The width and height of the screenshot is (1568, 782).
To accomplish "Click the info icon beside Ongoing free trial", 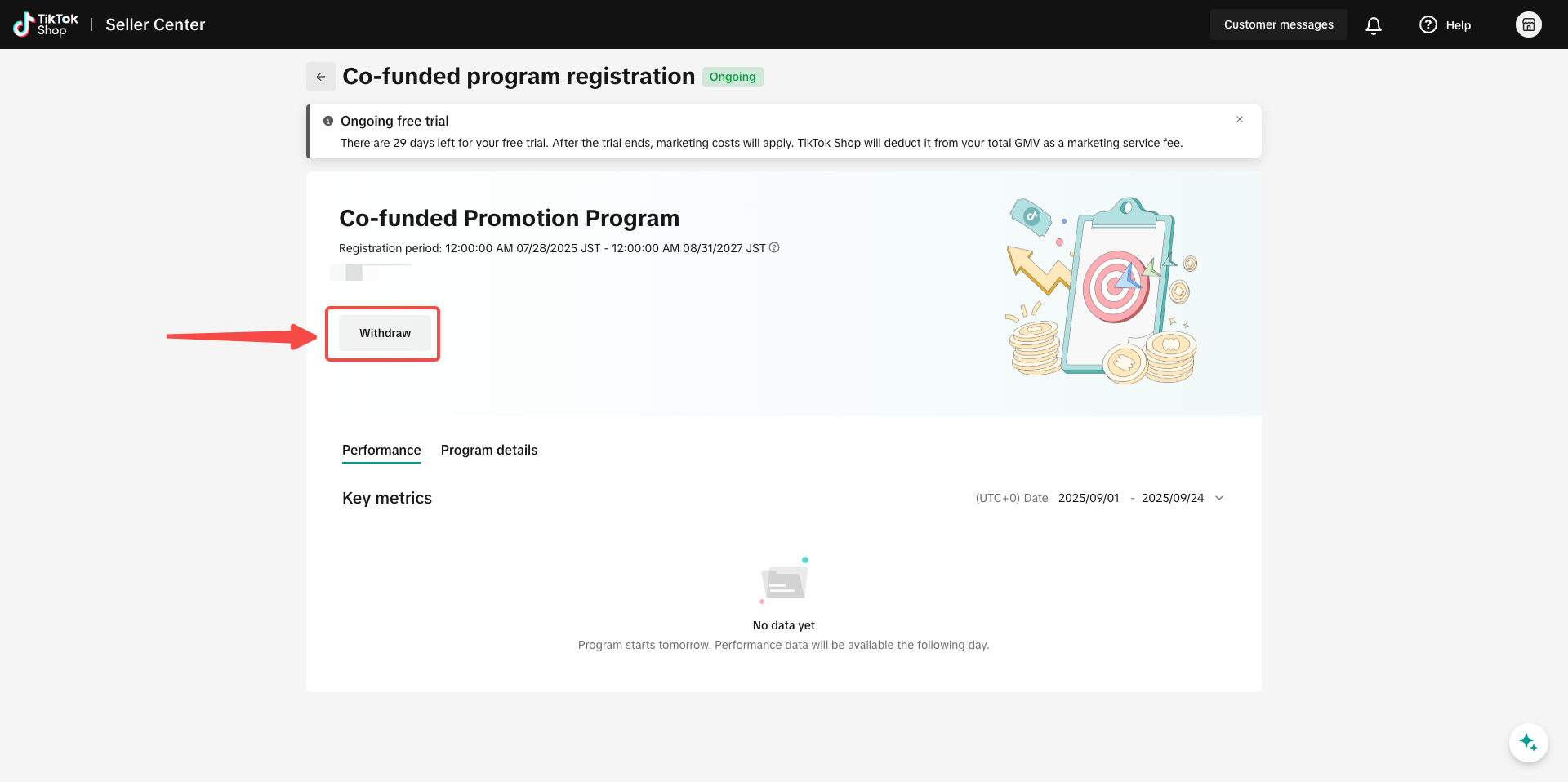I will pyautogui.click(x=328, y=121).
